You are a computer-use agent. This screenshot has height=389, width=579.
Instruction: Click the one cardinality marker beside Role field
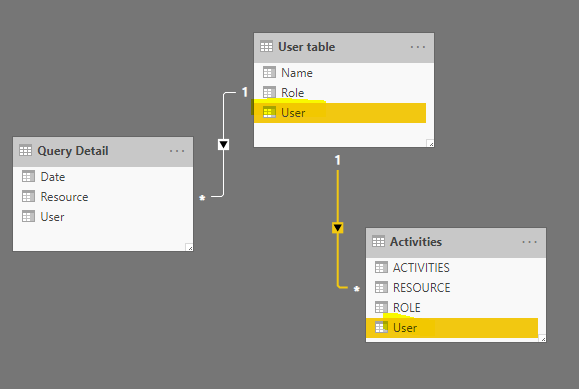point(244,92)
